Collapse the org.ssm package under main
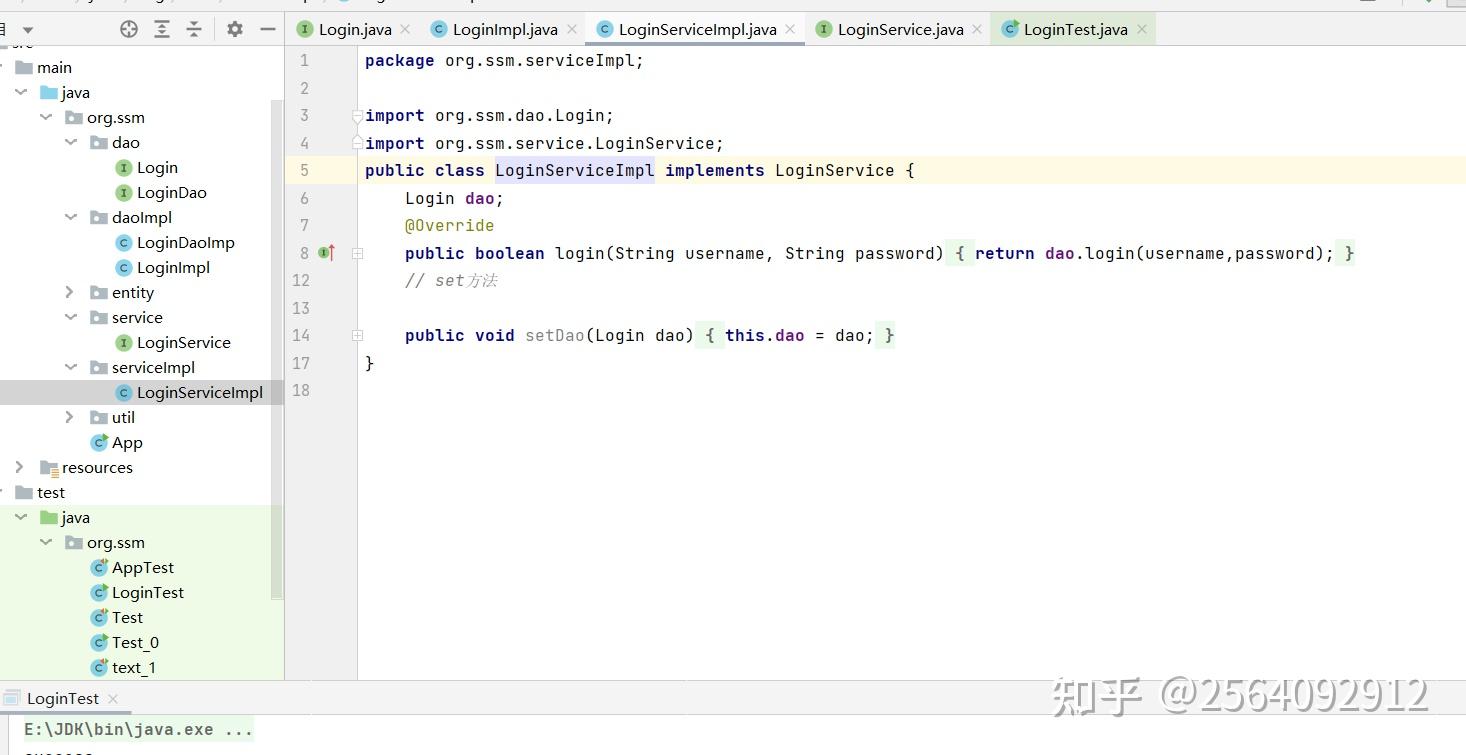 pos(46,117)
